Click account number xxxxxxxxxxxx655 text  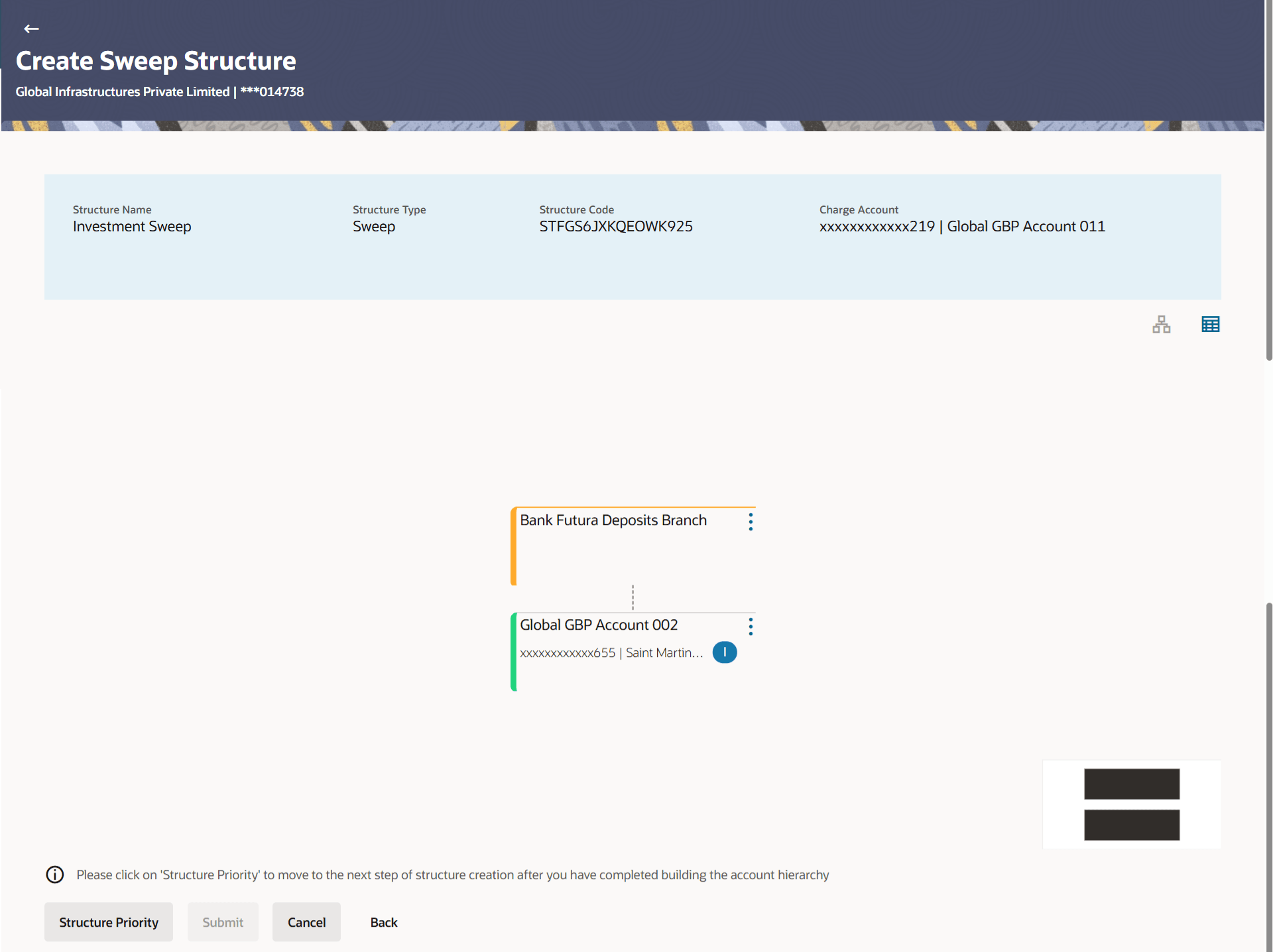[568, 653]
